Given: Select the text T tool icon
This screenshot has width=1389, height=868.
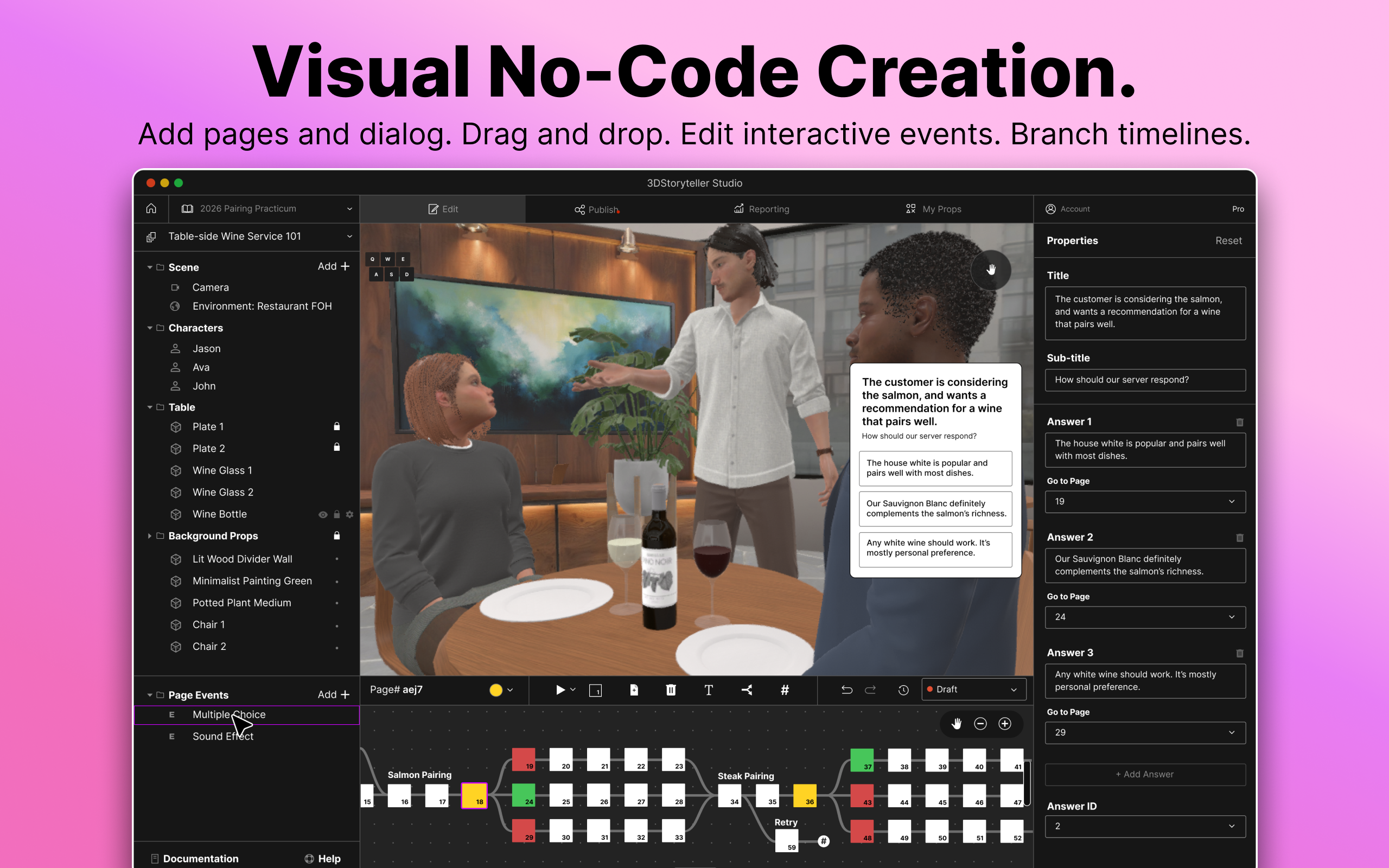Looking at the screenshot, I should coord(708,690).
